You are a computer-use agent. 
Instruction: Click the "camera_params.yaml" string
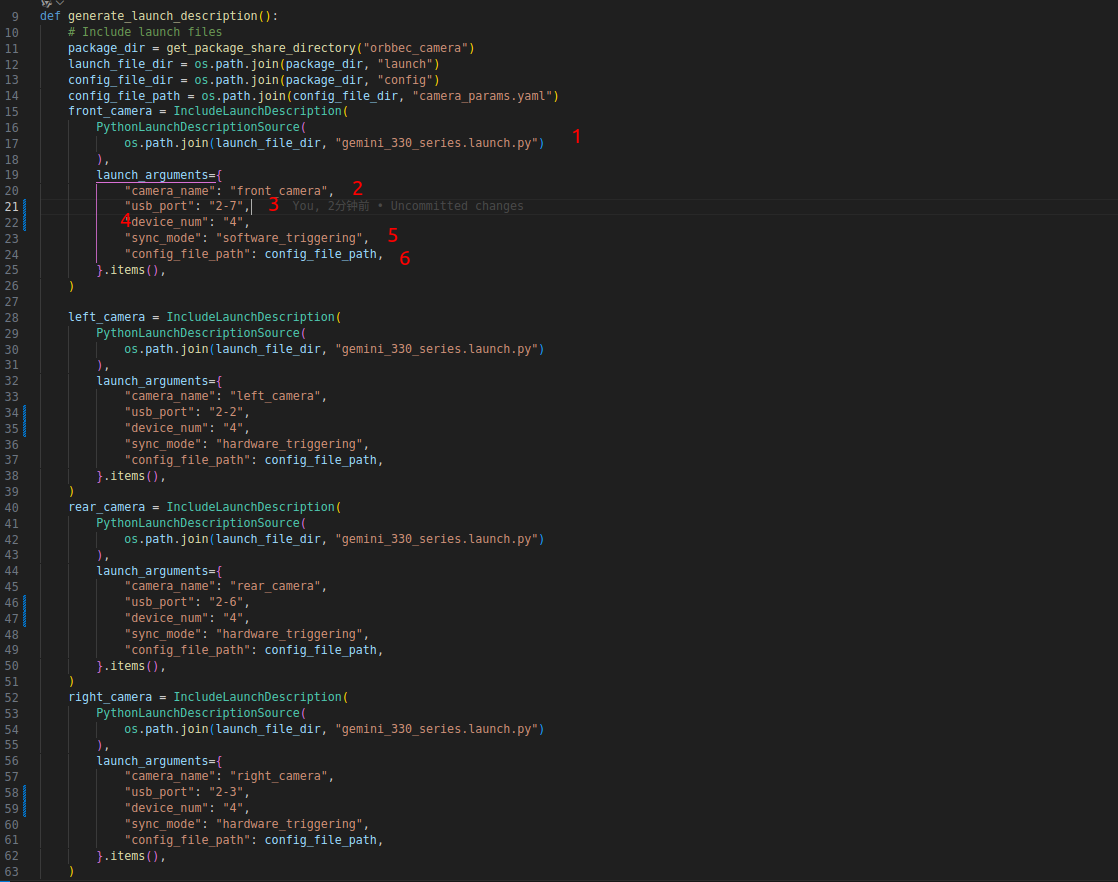click(484, 96)
